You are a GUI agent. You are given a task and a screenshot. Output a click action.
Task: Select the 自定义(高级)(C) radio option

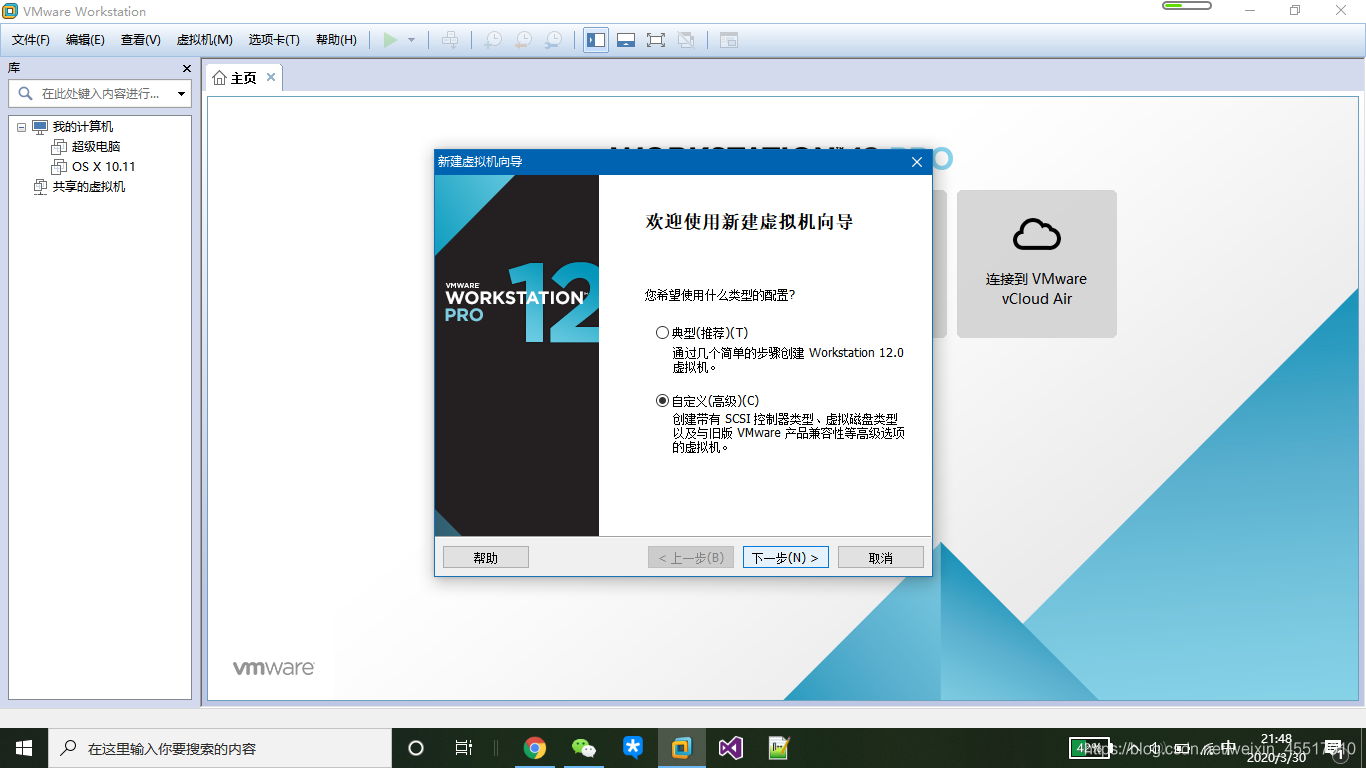pyautogui.click(x=662, y=401)
